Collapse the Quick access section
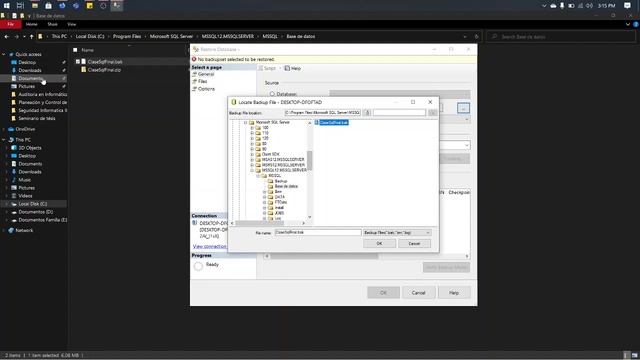This screenshot has height=360, width=640. pos(4,54)
